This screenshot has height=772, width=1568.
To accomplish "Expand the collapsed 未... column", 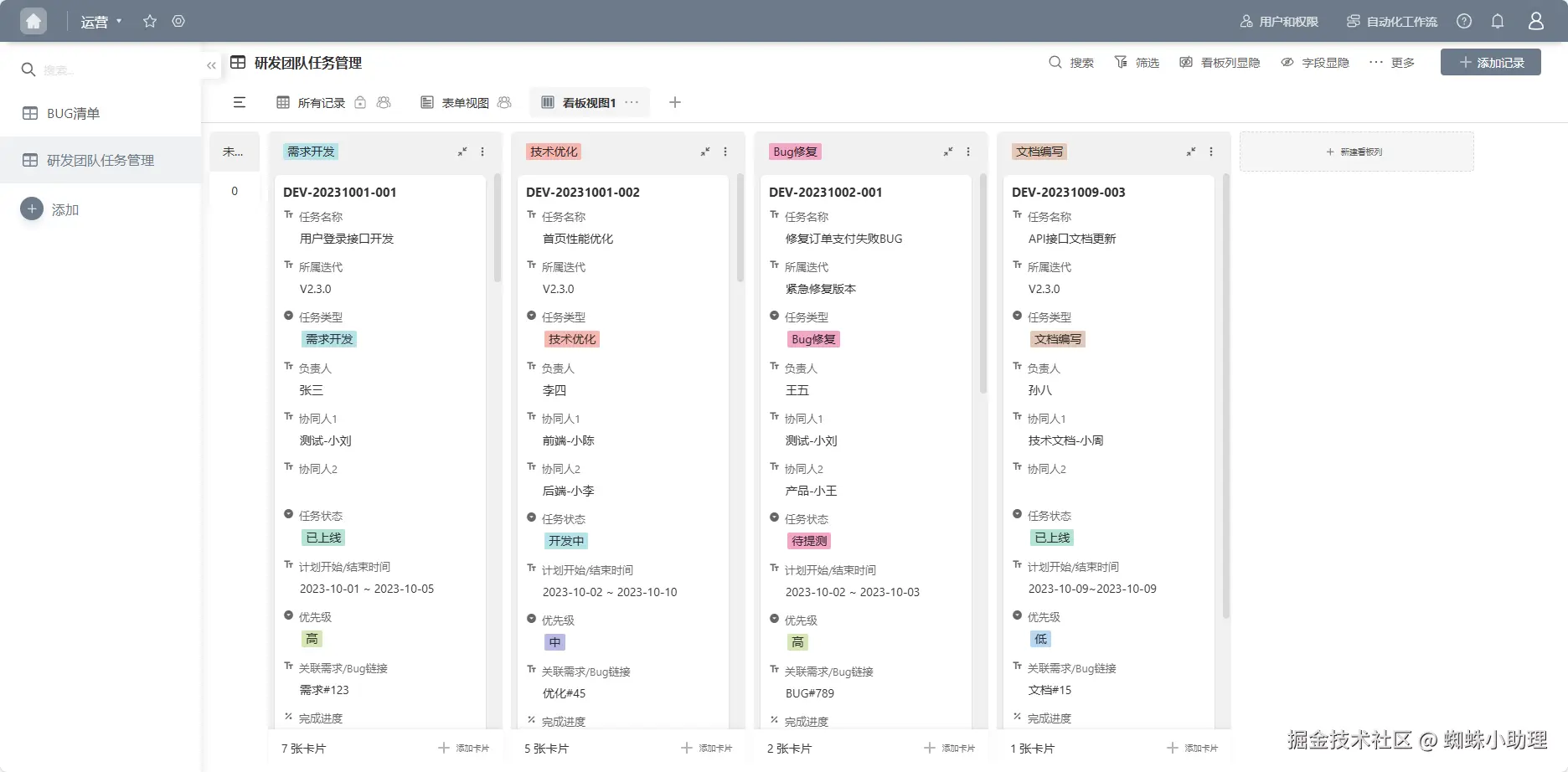I will (x=234, y=152).
